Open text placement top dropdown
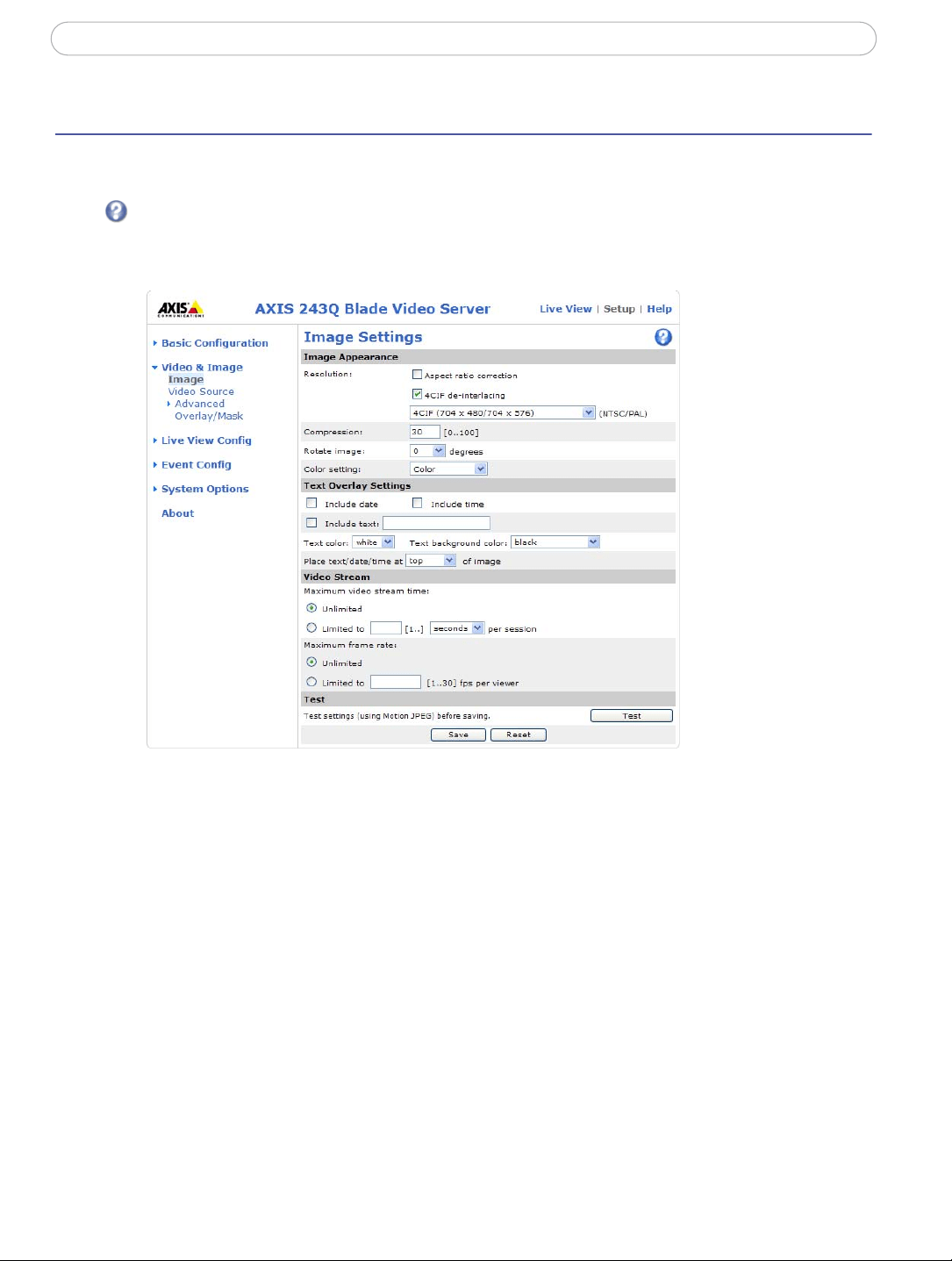This screenshot has width=952, height=1261. click(x=431, y=561)
